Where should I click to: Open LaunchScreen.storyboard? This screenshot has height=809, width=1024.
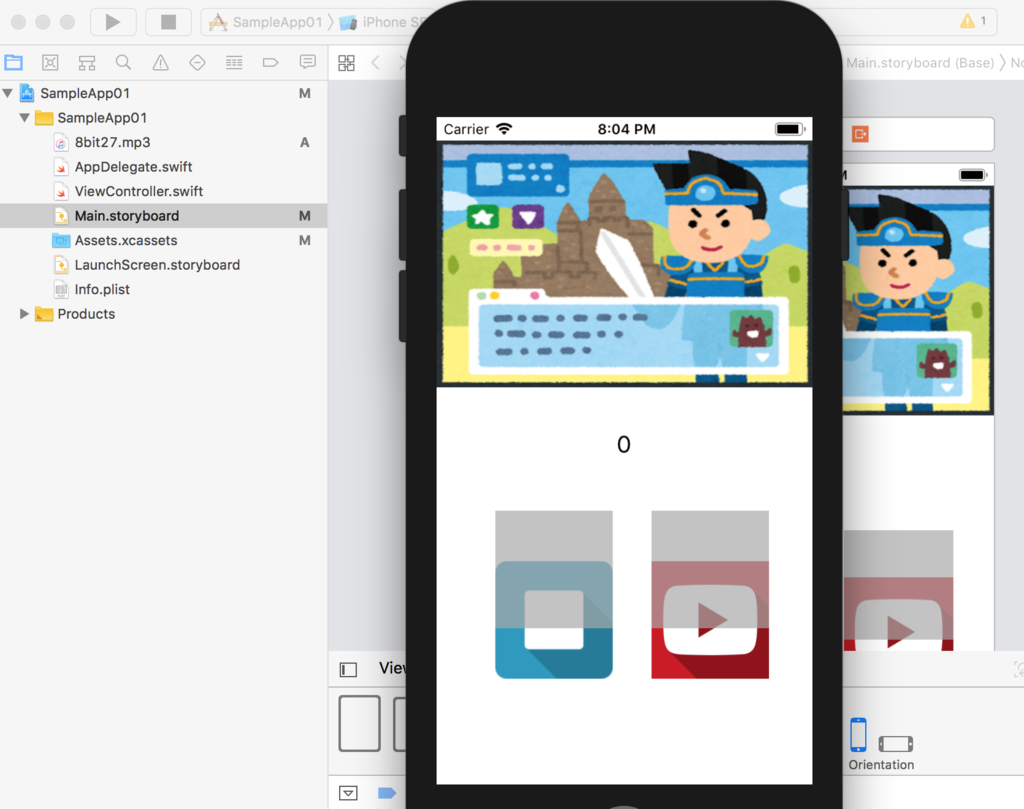(157, 265)
